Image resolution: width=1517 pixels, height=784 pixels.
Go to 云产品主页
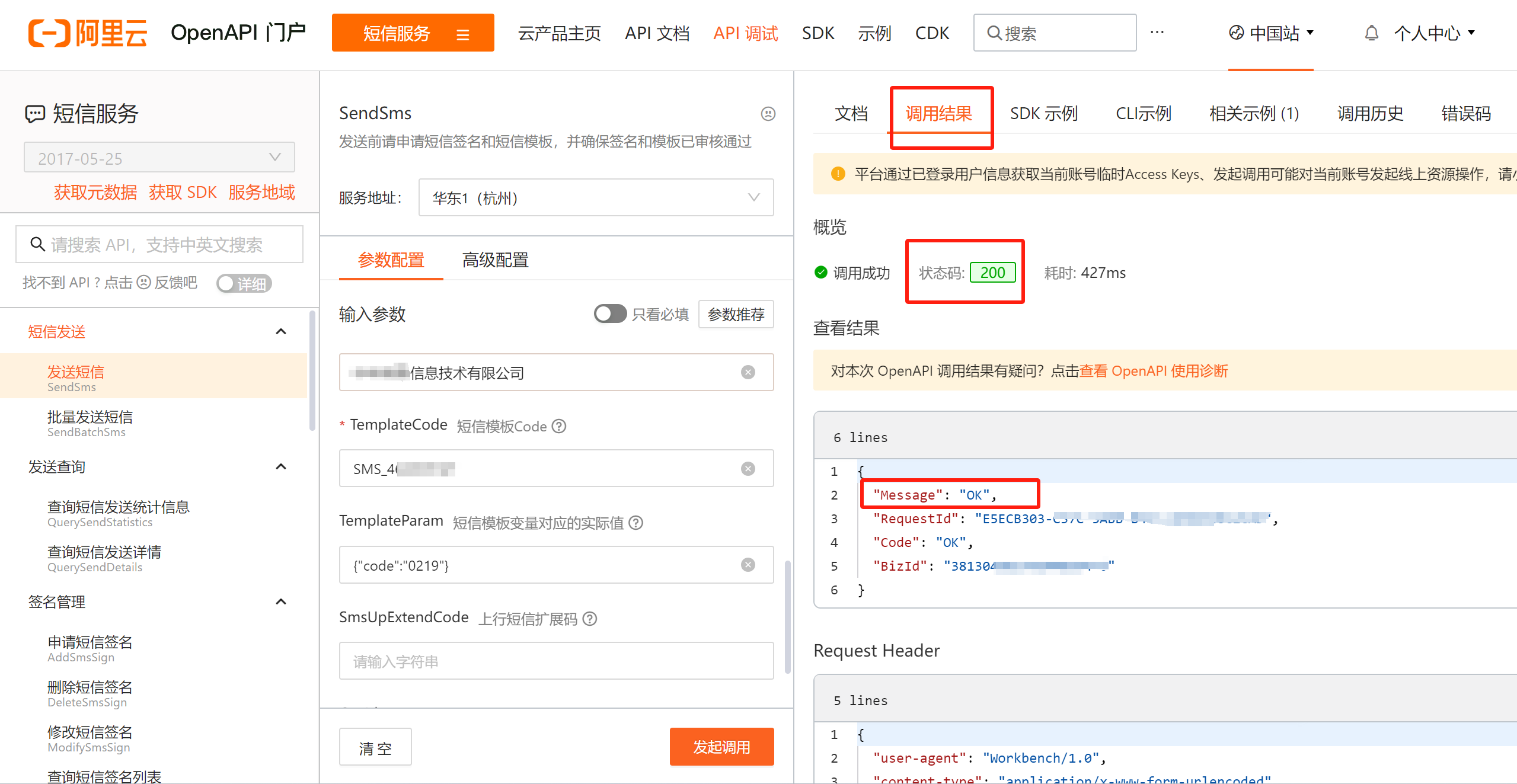pos(559,33)
